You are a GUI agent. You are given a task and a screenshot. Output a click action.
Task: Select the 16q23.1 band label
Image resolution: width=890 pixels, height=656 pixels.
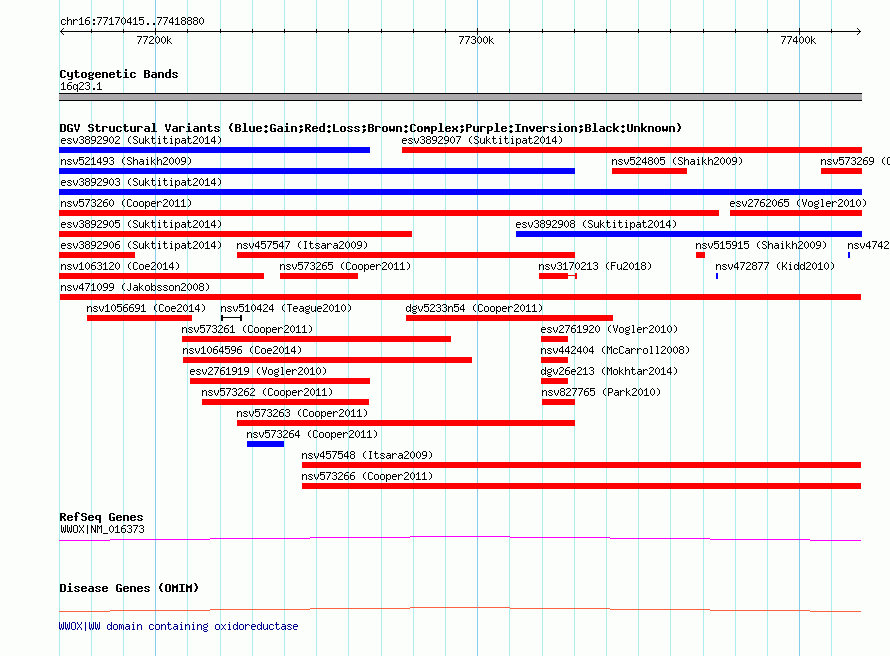click(x=81, y=86)
